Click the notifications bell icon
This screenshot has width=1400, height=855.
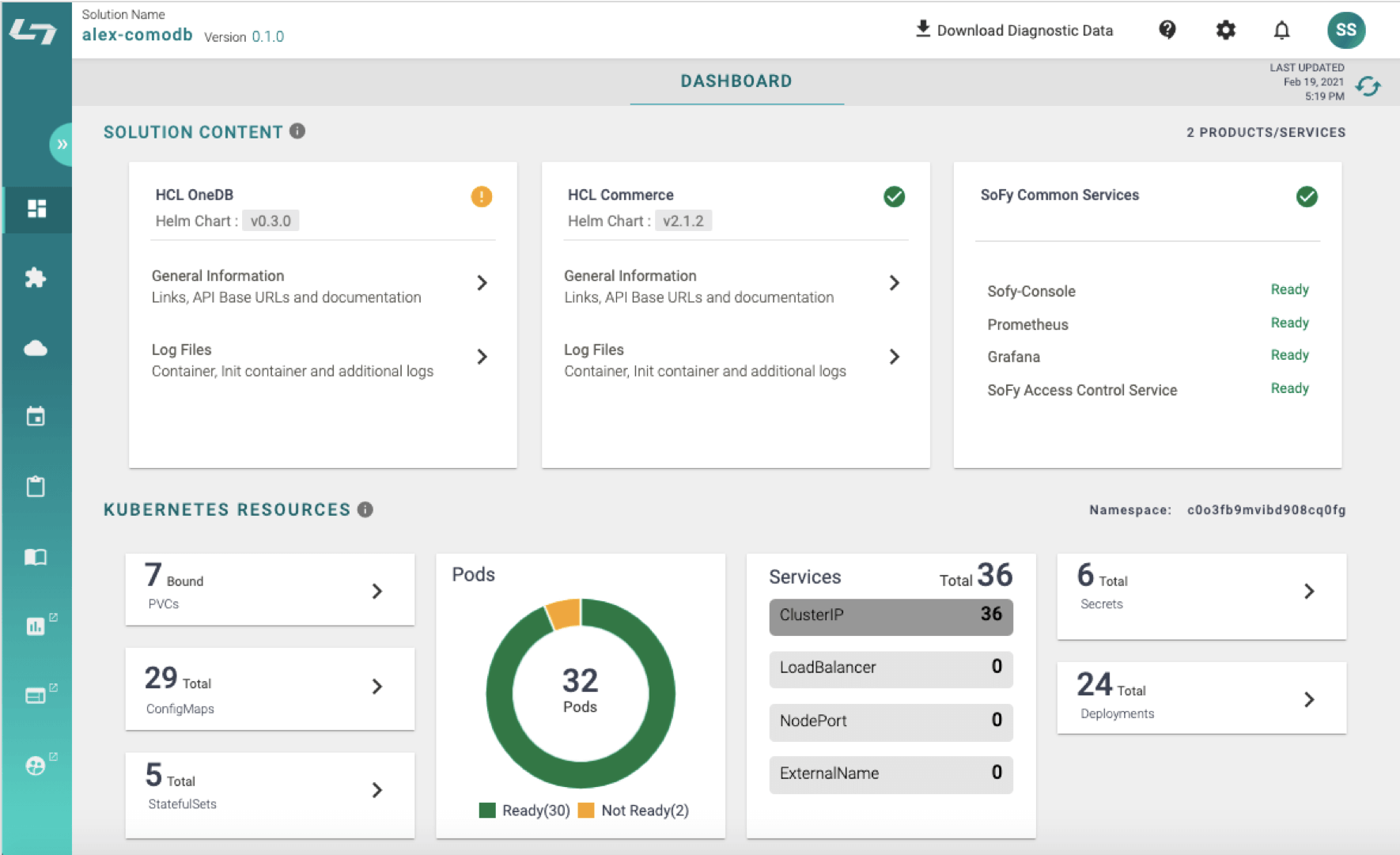[x=1281, y=30]
